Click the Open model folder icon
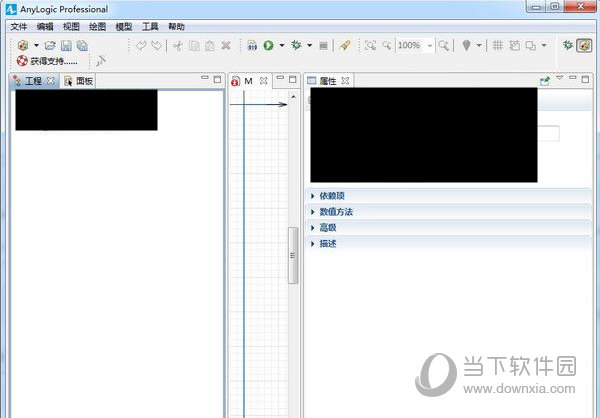 click(50, 46)
